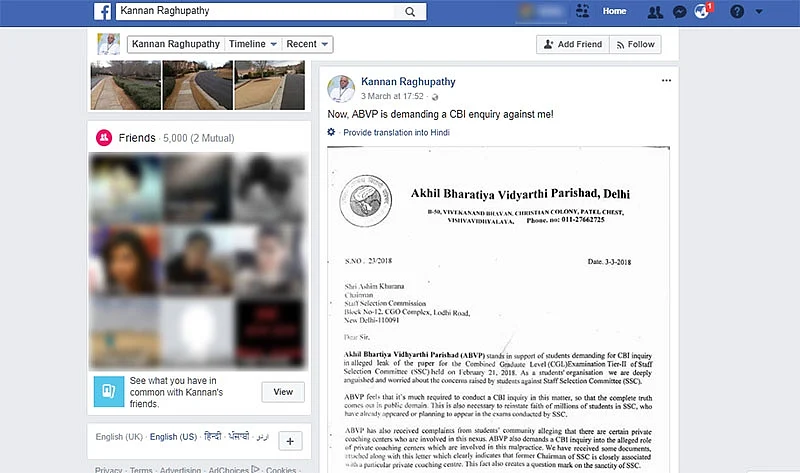Select the Urdu language link

[262, 437]
